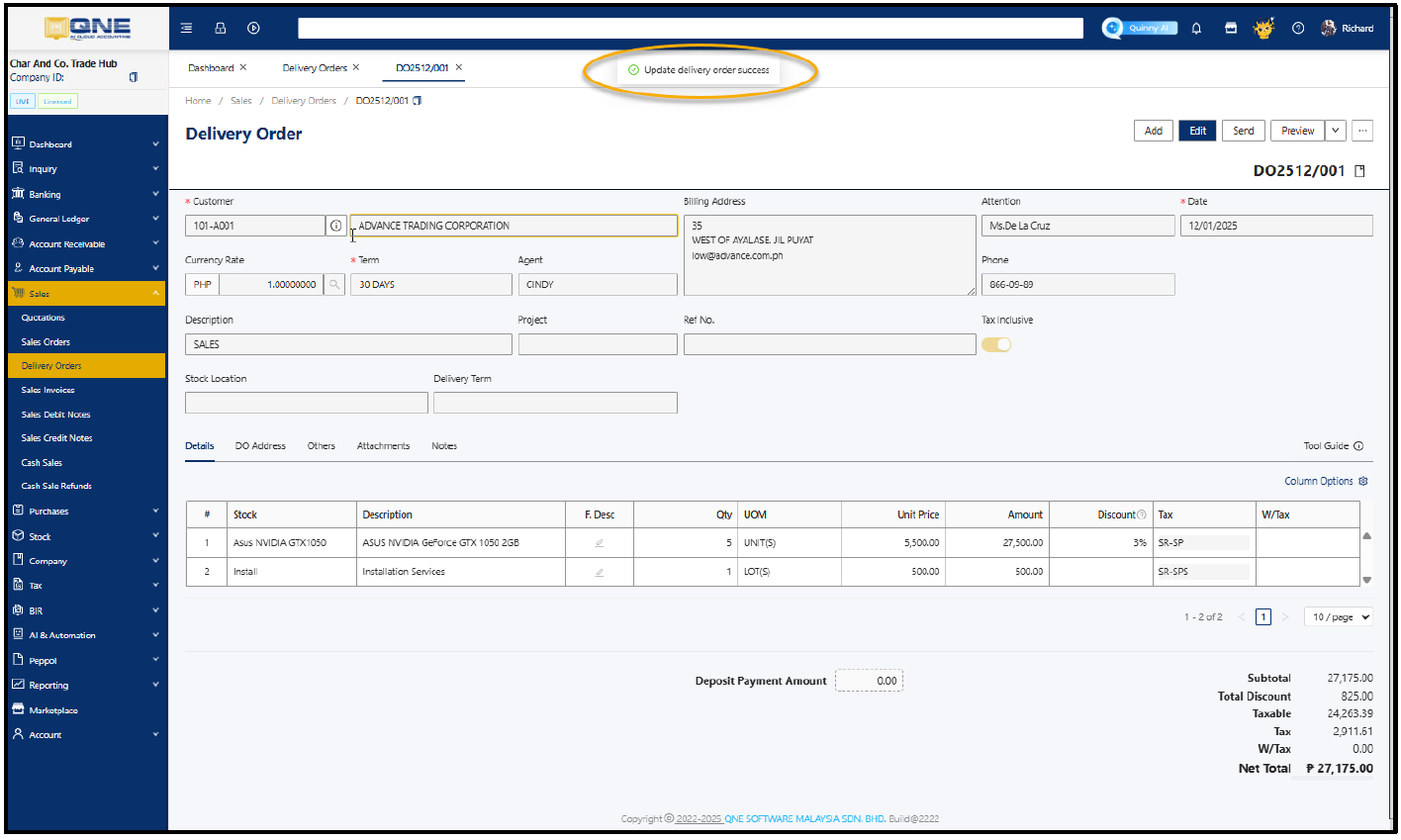
Task: Click the Edit button
Action: click(x=1197, y=131)
